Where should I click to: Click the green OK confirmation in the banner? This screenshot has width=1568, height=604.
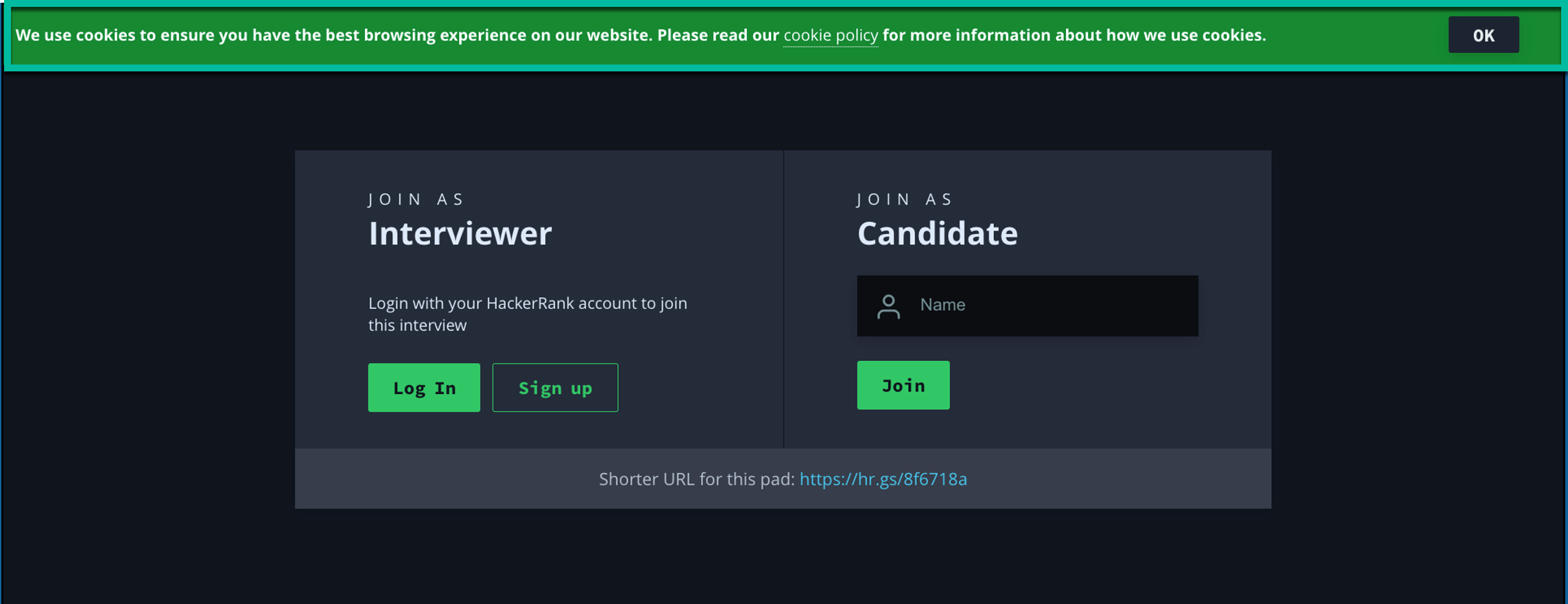[1483, 34]
